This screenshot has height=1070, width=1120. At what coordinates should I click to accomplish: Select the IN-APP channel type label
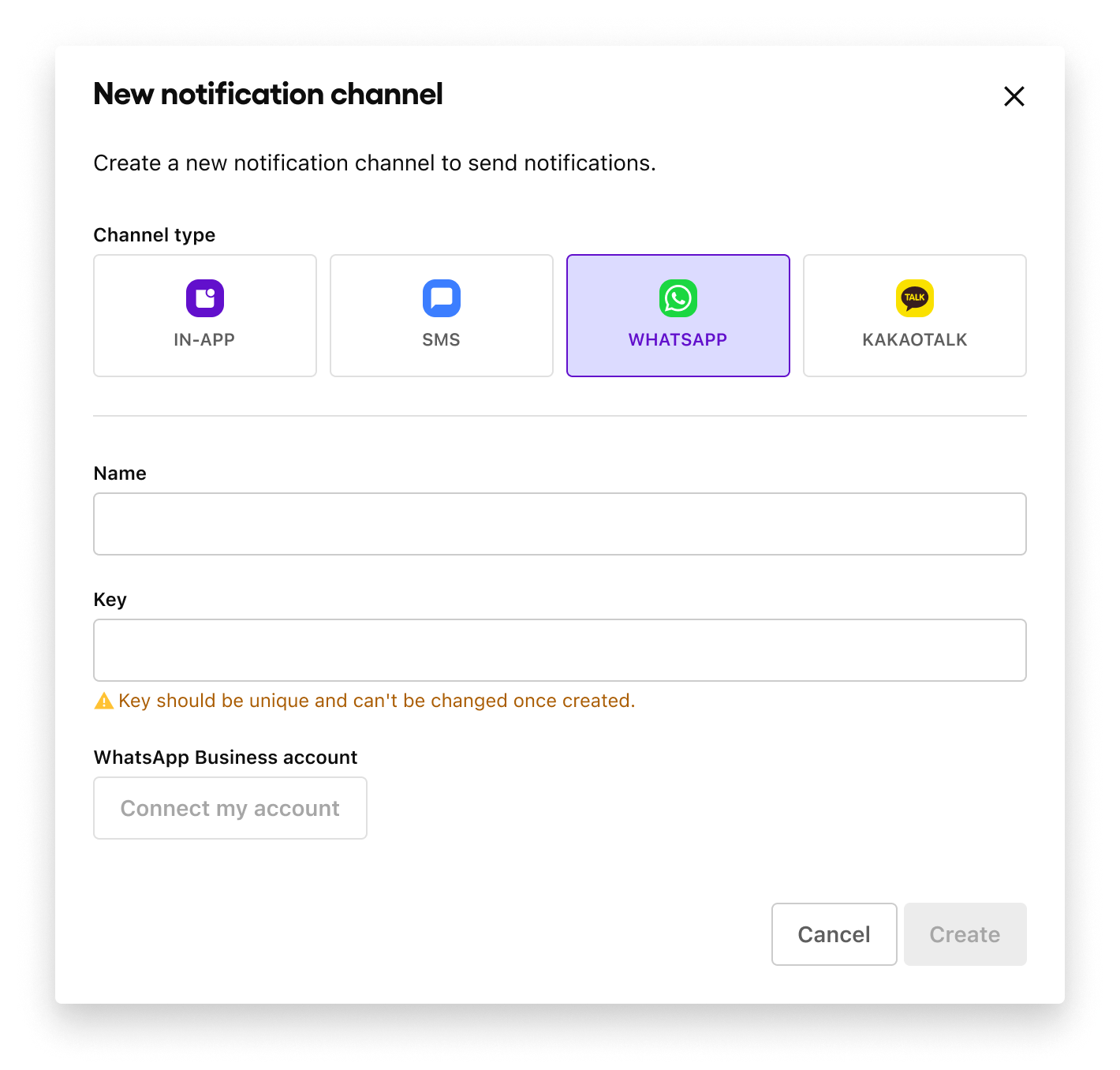click(x=204, y=340)
